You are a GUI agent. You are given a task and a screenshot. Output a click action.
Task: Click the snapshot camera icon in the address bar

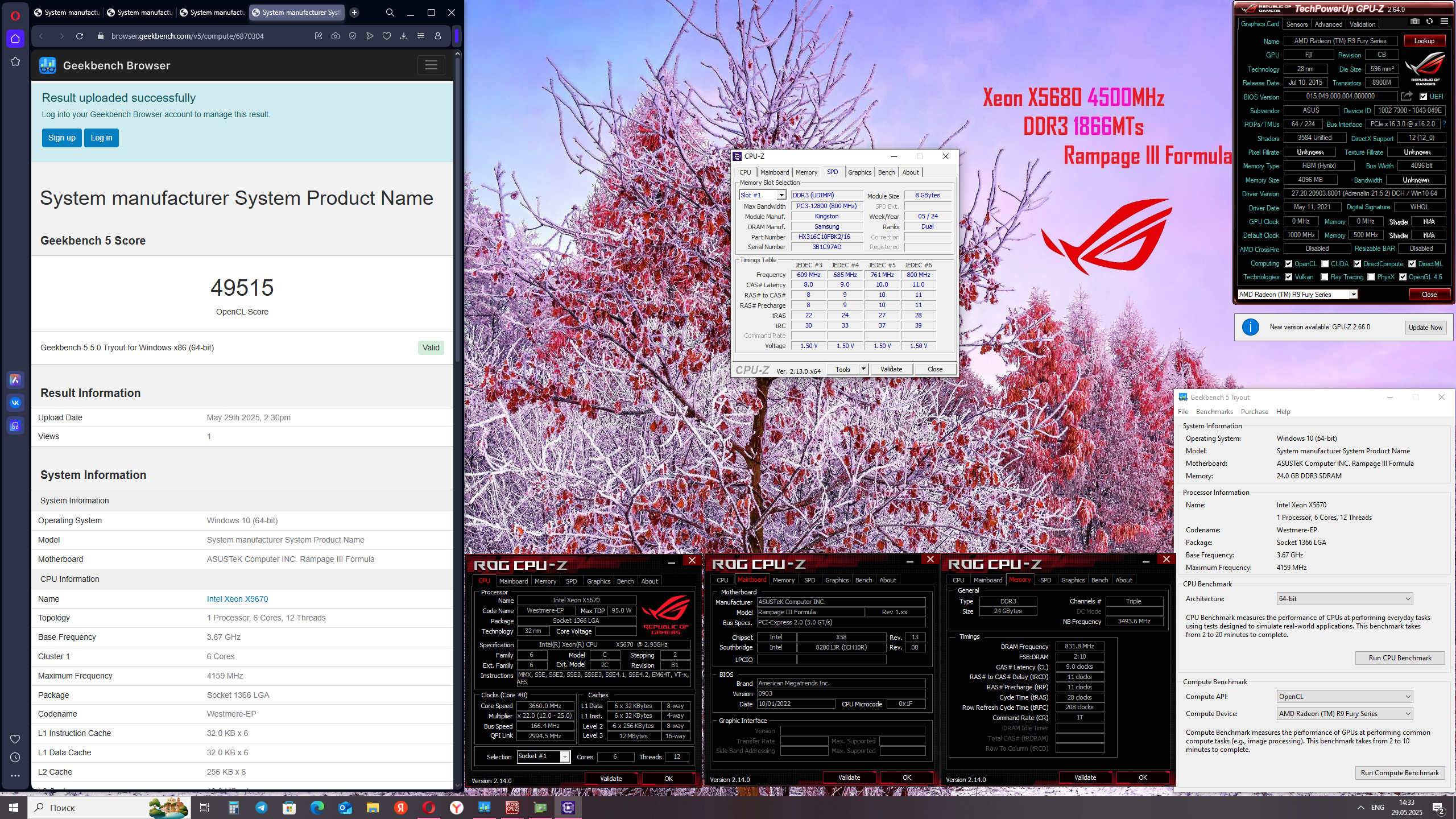tap(336, 36)
